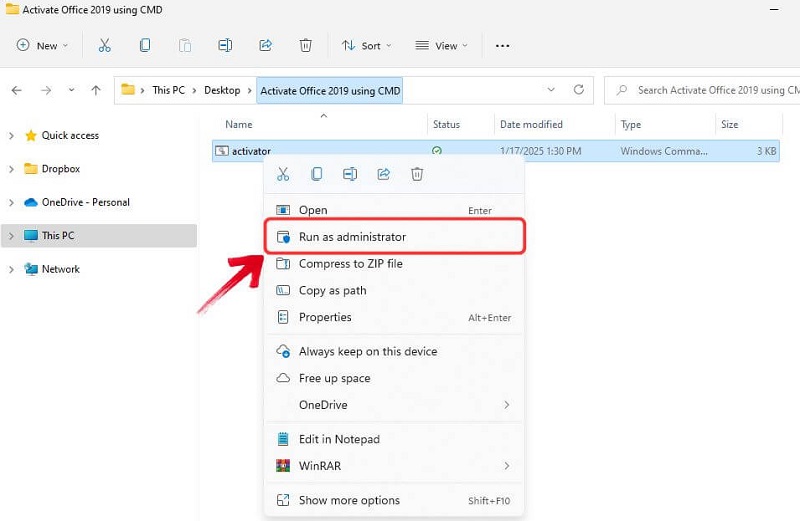
Task: Expand the OneDrive - Personal tree node
Action: point(11,203)
